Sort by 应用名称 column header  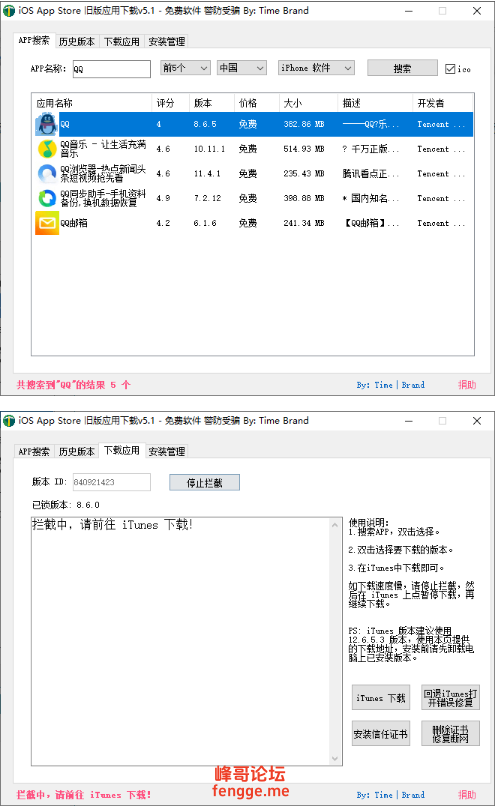pos(92,103)
